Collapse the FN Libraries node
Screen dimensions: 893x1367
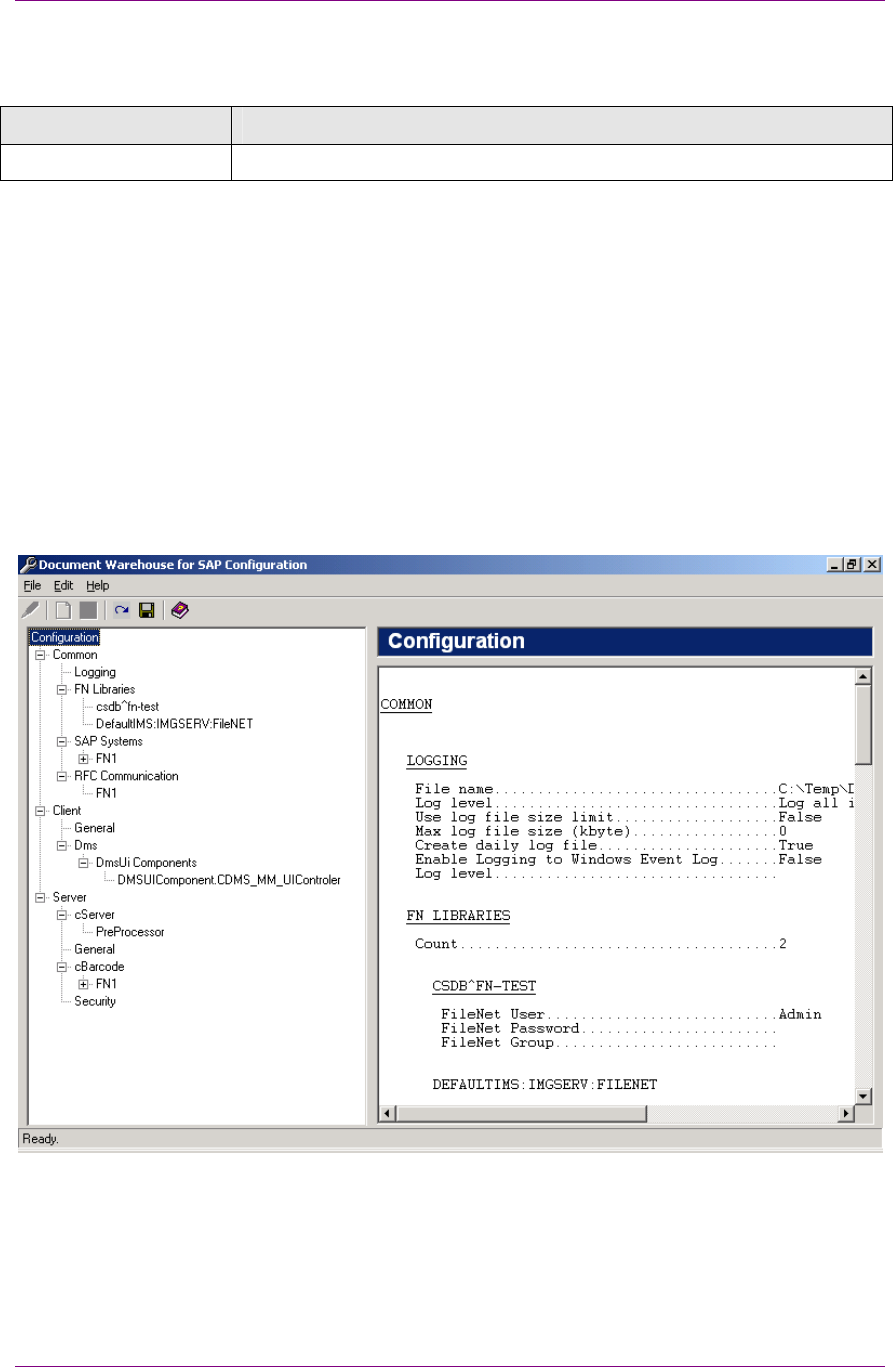[x=62, y=689]
